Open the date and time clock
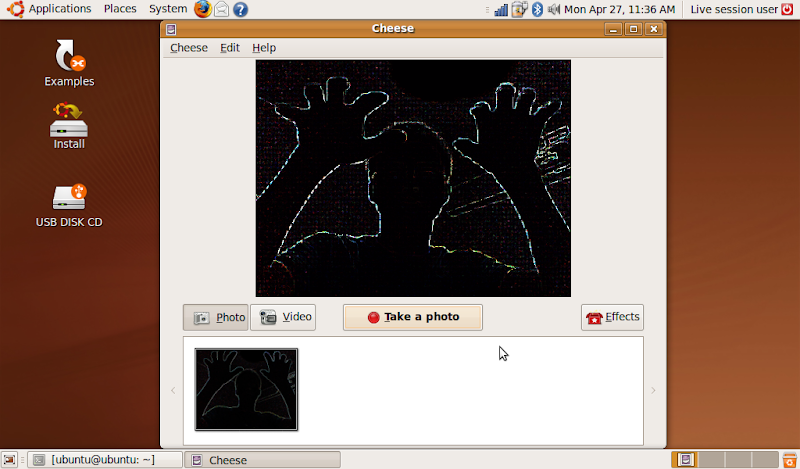Screen dimensions: 800x469 [619, 10]
